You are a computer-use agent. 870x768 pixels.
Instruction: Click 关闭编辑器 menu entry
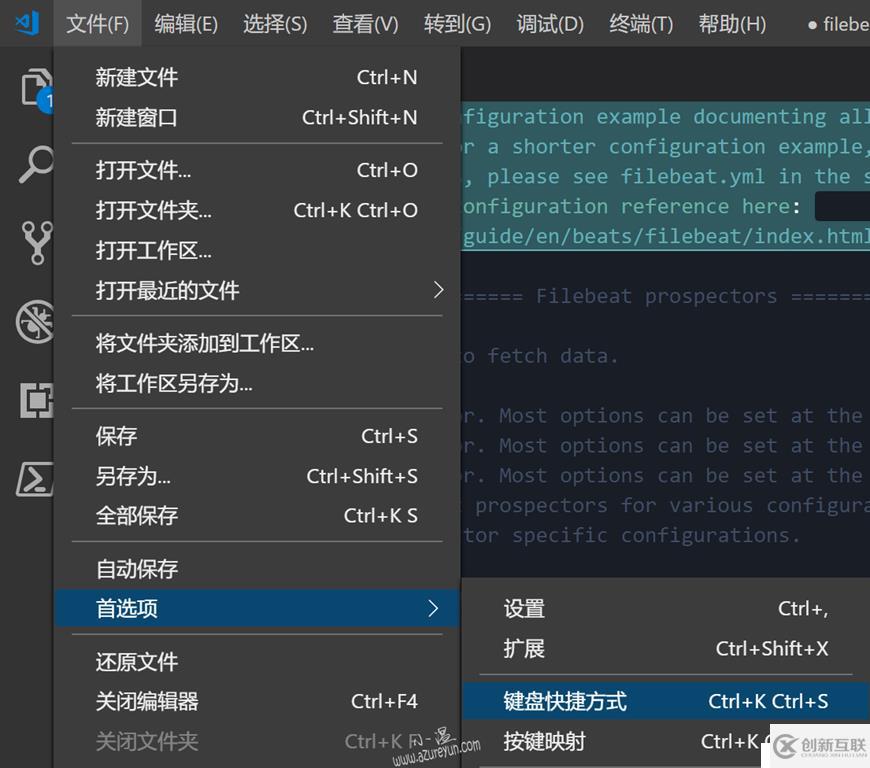tap(257, 701)
